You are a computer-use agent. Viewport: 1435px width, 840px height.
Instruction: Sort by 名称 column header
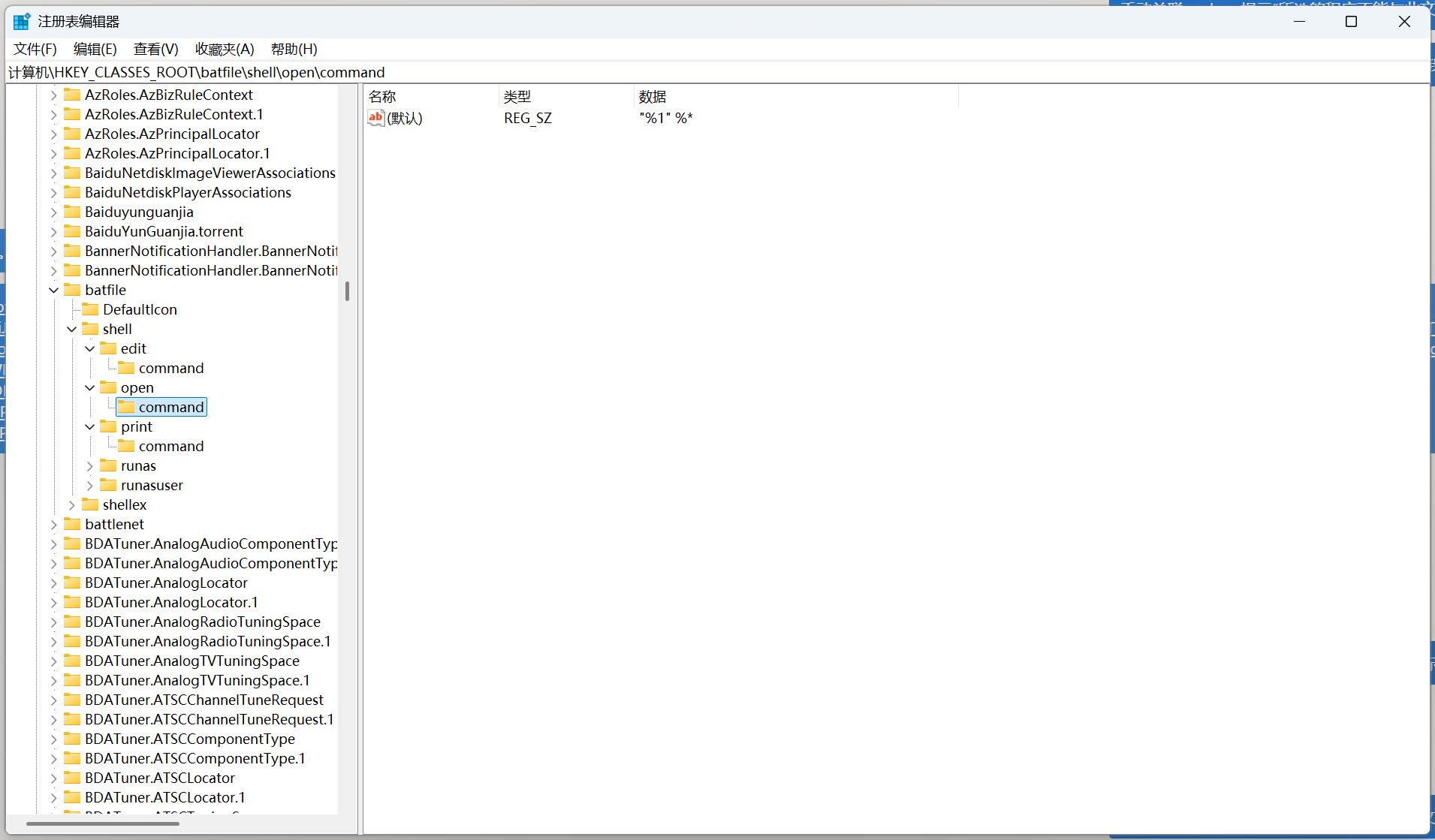(x=431, y=96)
